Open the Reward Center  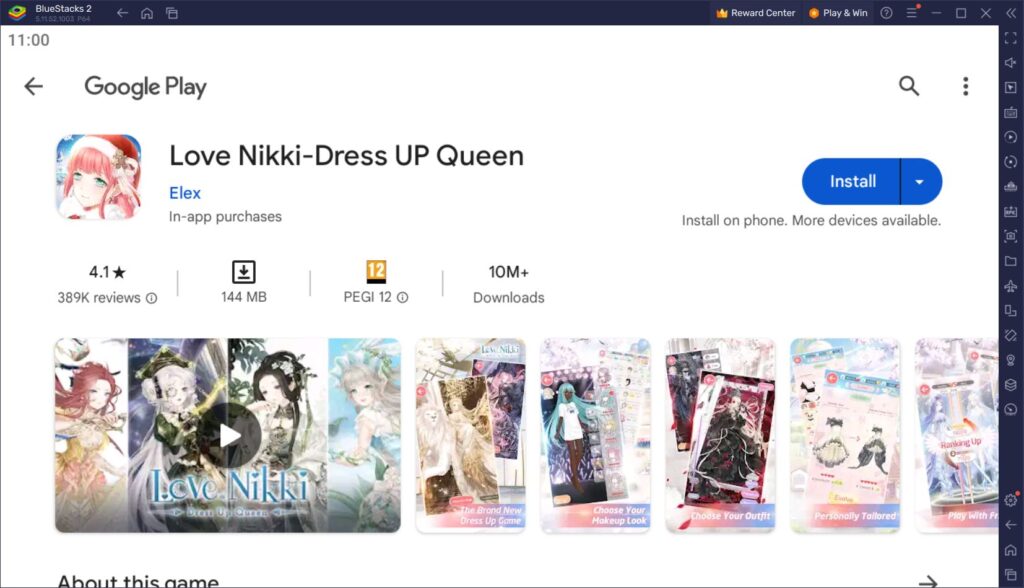(756, 13)
